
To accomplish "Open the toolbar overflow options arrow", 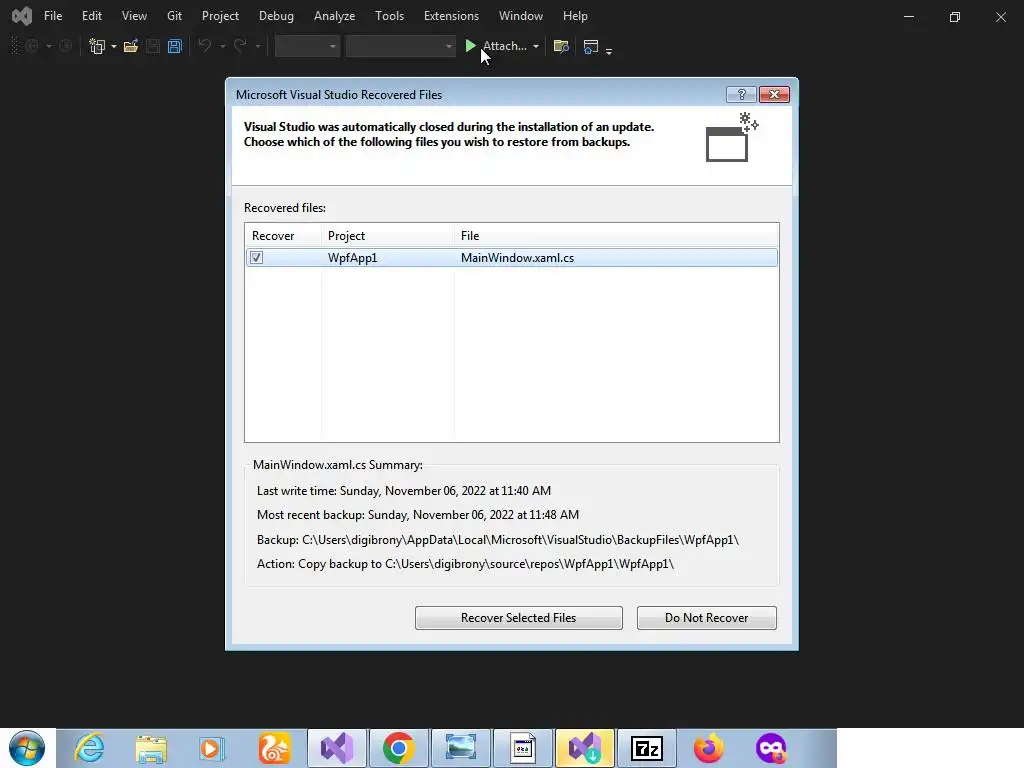I will click(x=609, y=50).
